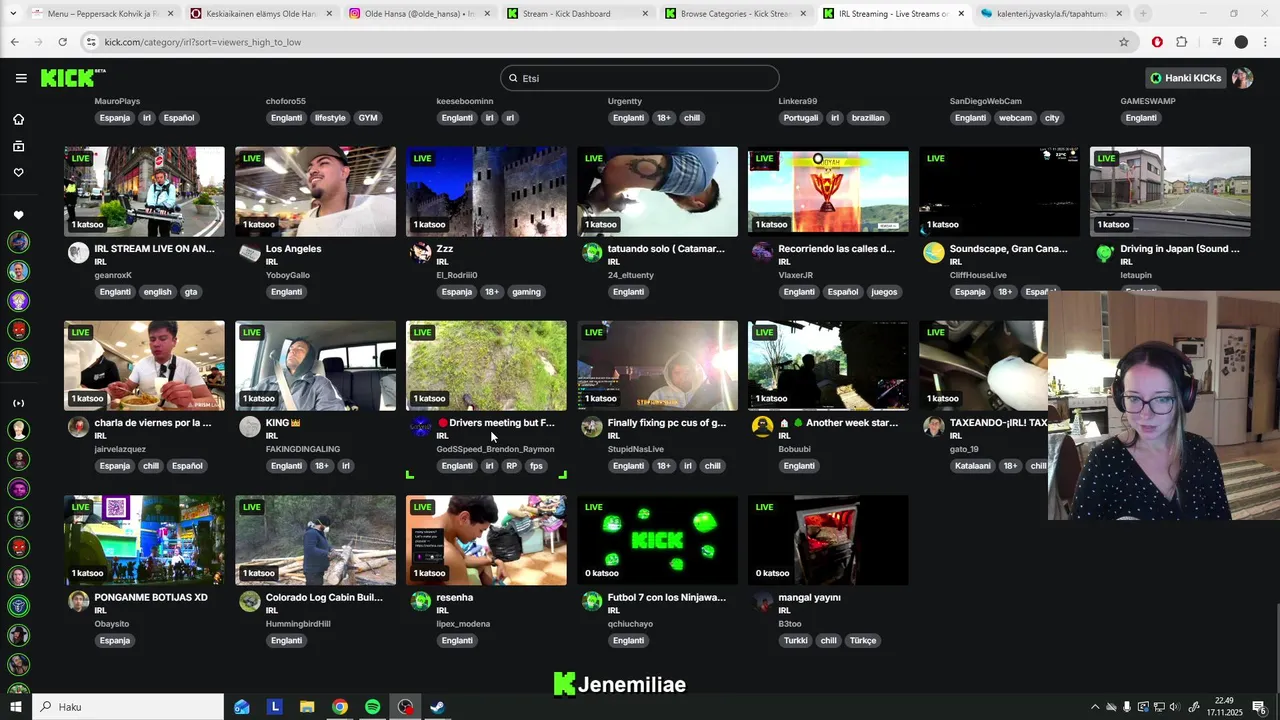The width and height of the screenshot is (1280, 720).
Task: Open the Zzz stream thumbnail
Action: tap(487, 192)
